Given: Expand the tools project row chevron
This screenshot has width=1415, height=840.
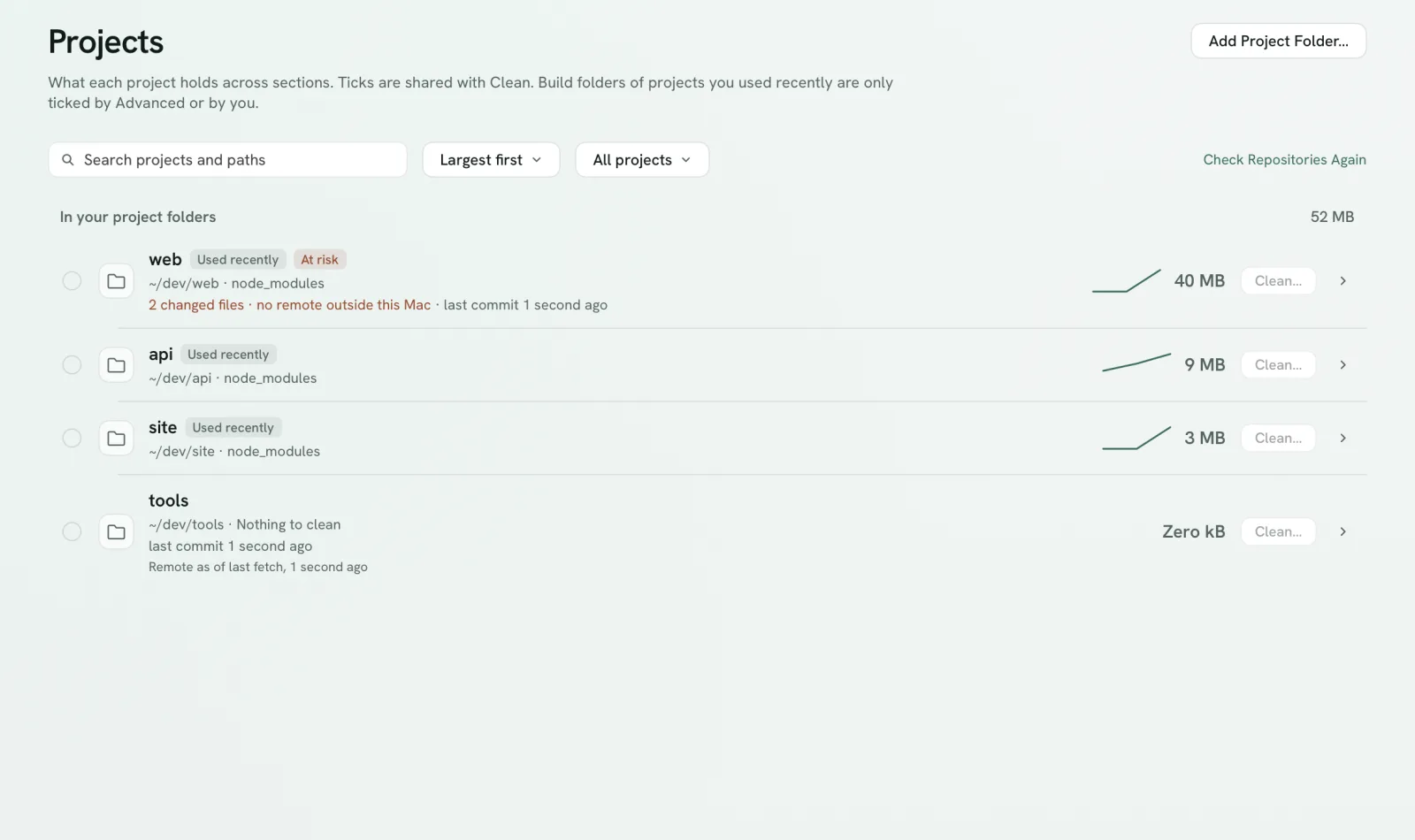Looking at the screenshot, I should pyautogui.click(x=1342, y=531).
